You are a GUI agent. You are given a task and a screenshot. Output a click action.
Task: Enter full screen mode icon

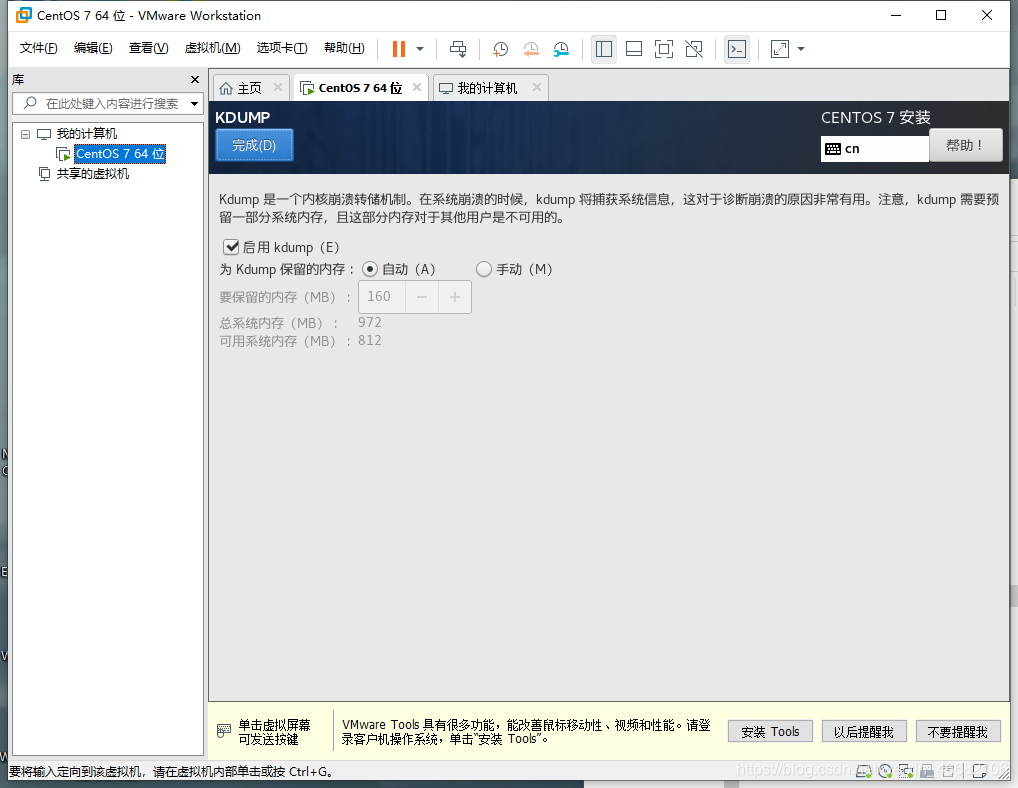tap(664, 49)
